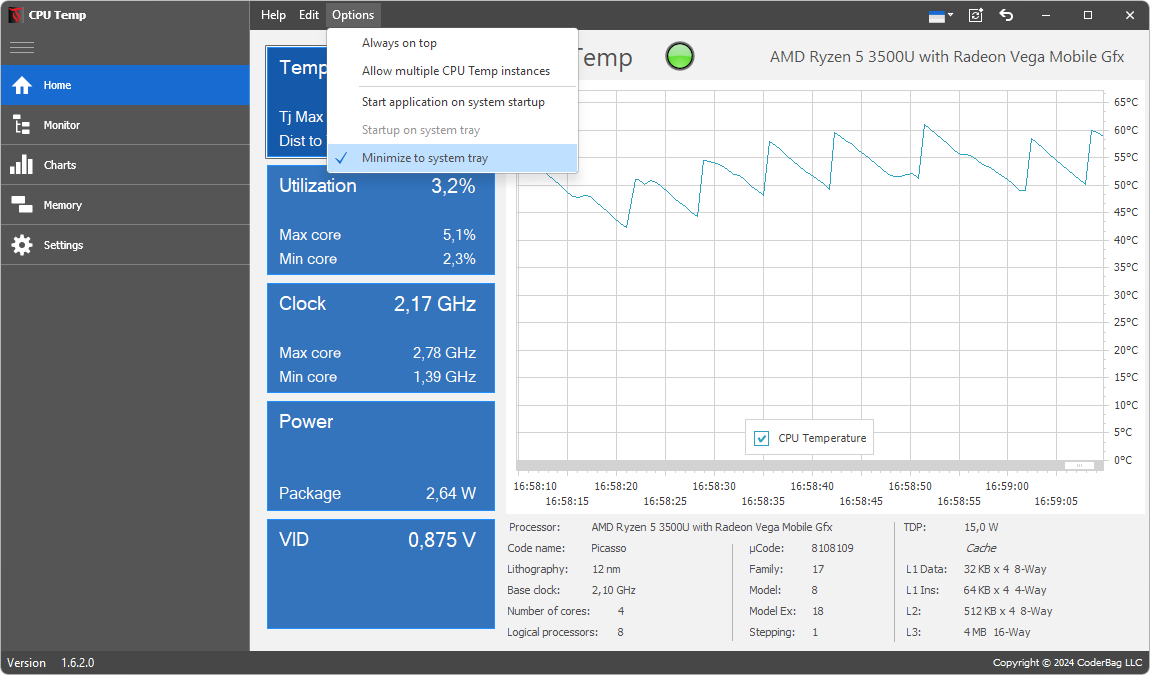The height and width of the screenshot is (675, 1150).
Task: Click the Memory icon in sidebar
Action: pyautogui.click(x=22, y=205)
